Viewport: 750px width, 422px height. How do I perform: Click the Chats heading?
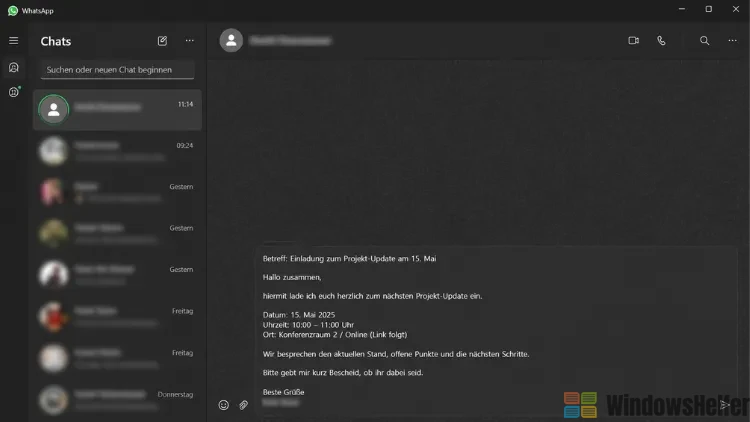(x=56, y=42)
